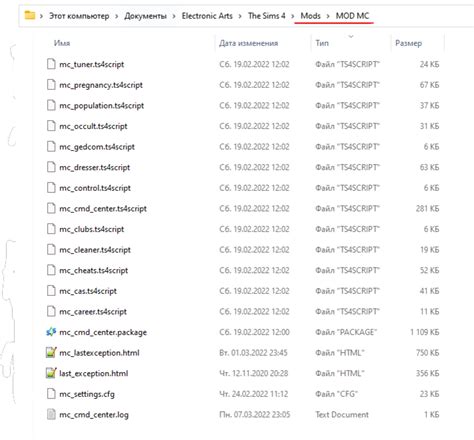The image size is (474, 440).
Task: Select file name mc_lastexception.html
Action: click(99, 353)
